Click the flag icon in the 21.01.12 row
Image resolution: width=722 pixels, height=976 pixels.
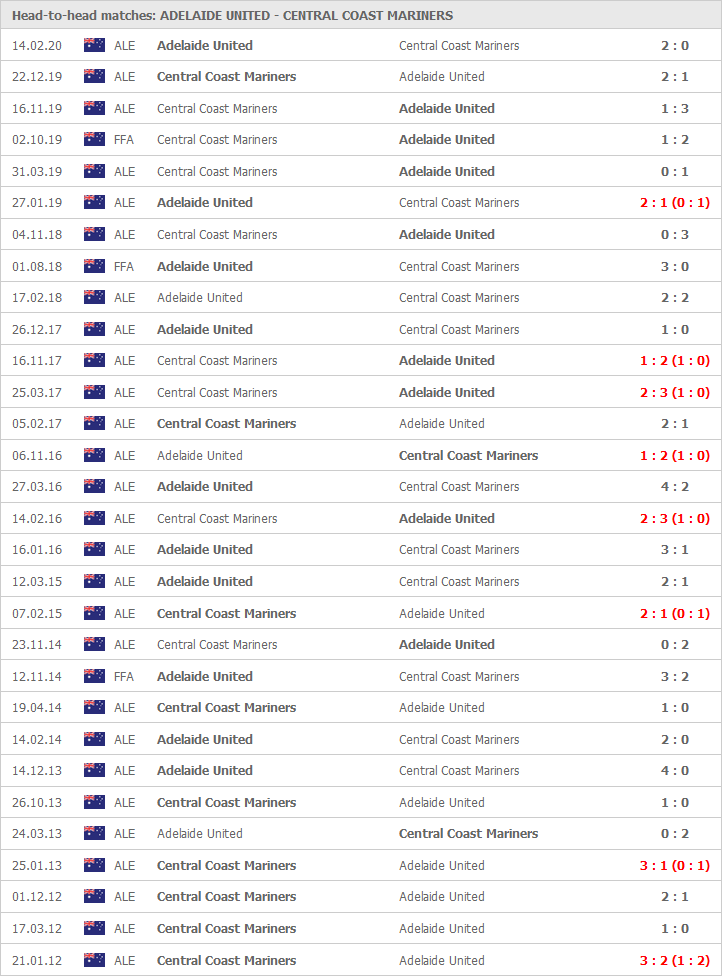tap(94, 960)
